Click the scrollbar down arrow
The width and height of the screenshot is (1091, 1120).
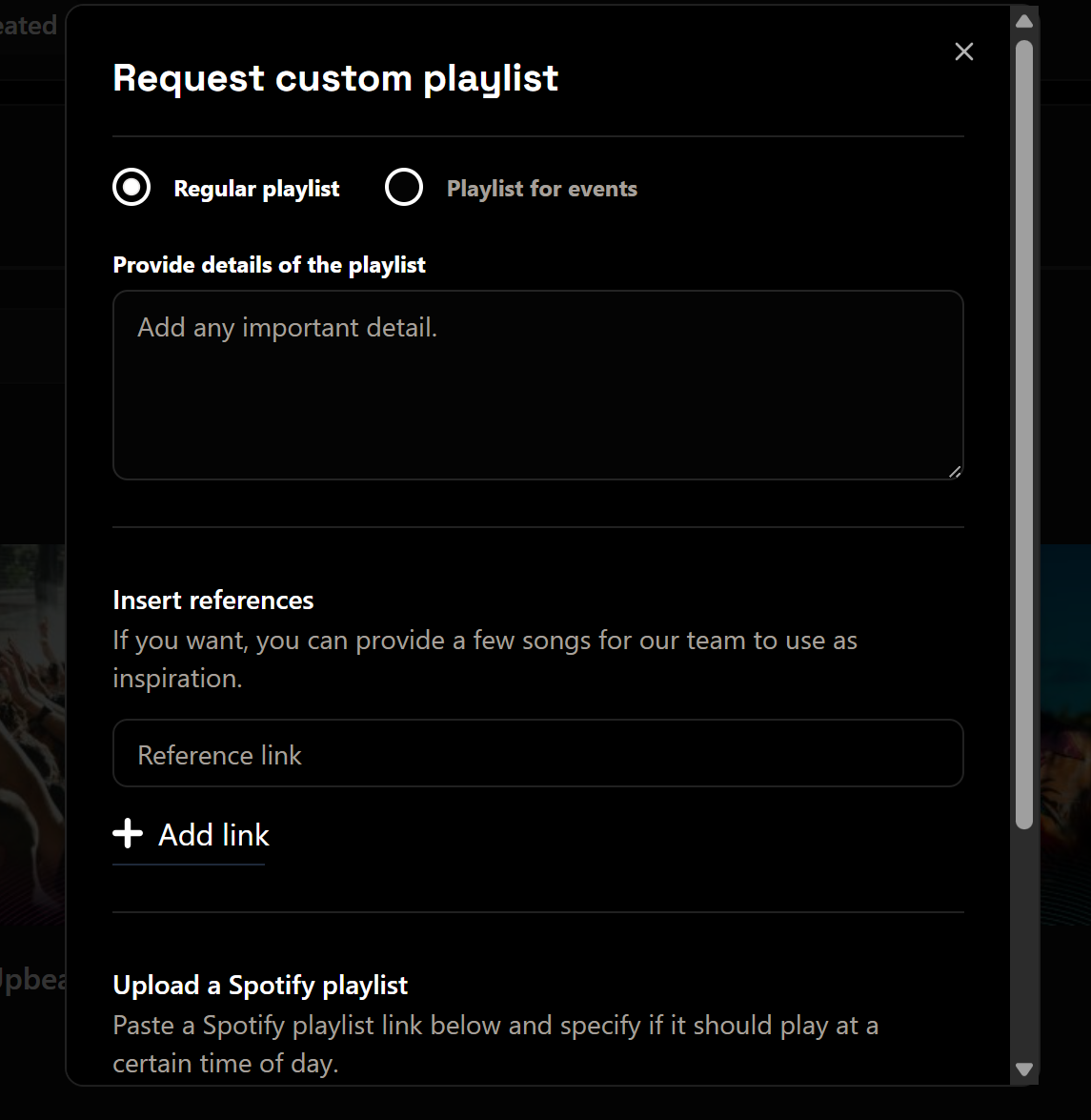[1024, 1069]
